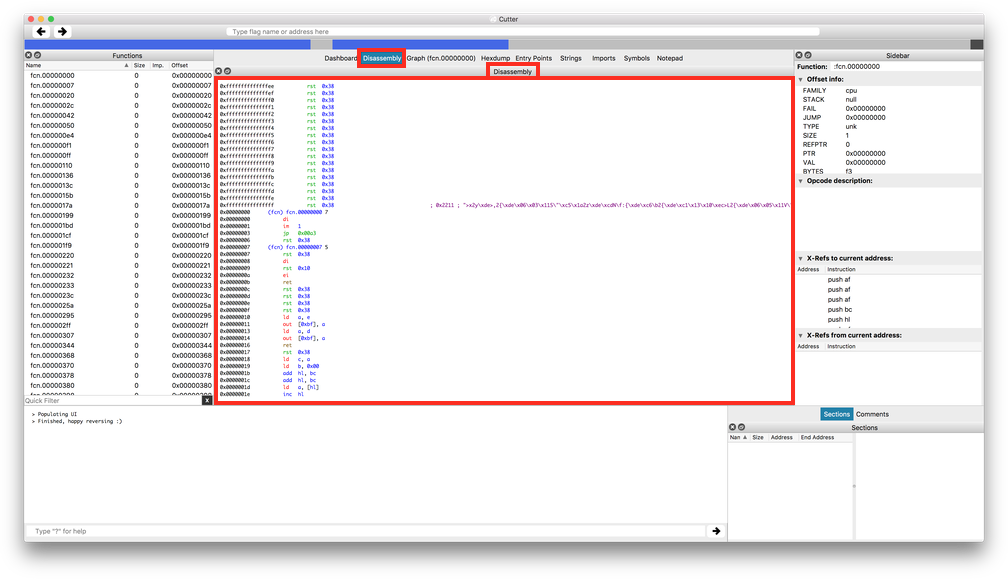
Task: Click the blue navigation bar's left segment
Action: pyautogui.click(x=167, y=44)
